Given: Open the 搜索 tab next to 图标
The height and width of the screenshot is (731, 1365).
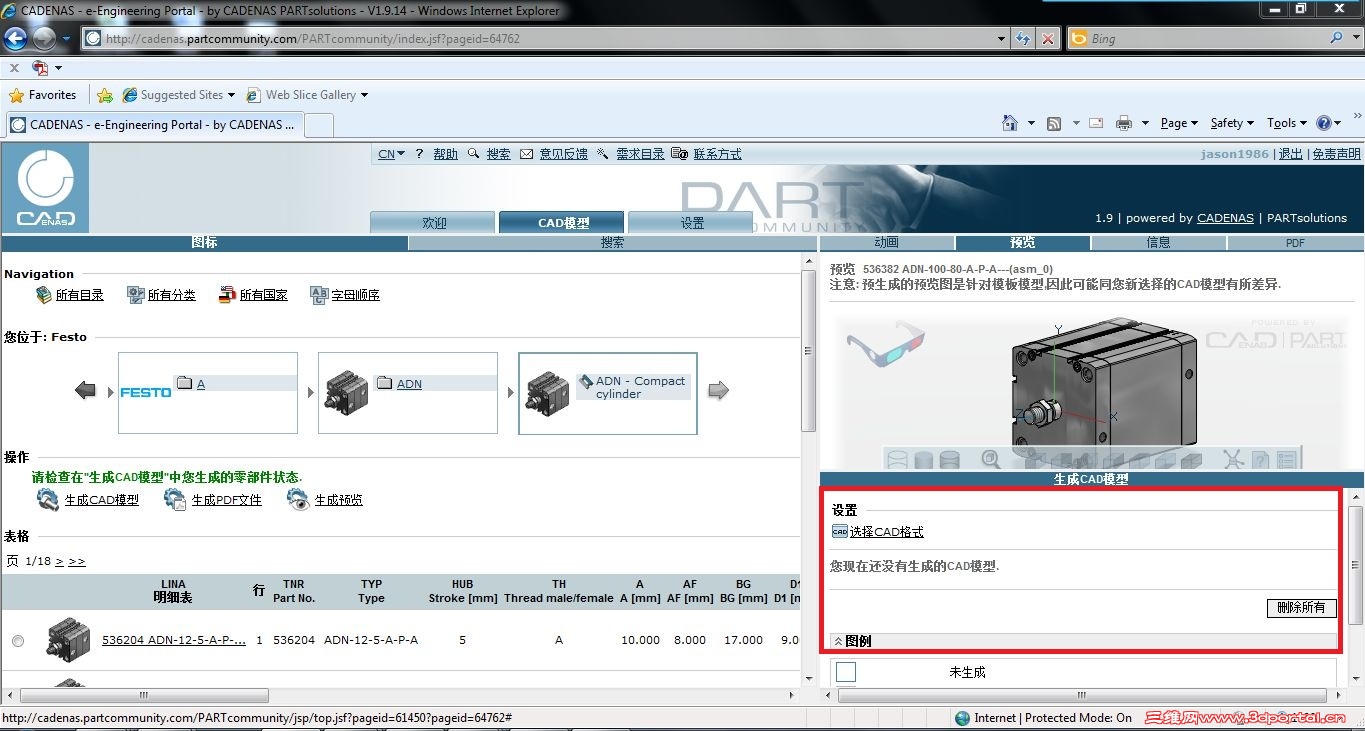Looking at the screenshot, I should click(x=612, y=242).
